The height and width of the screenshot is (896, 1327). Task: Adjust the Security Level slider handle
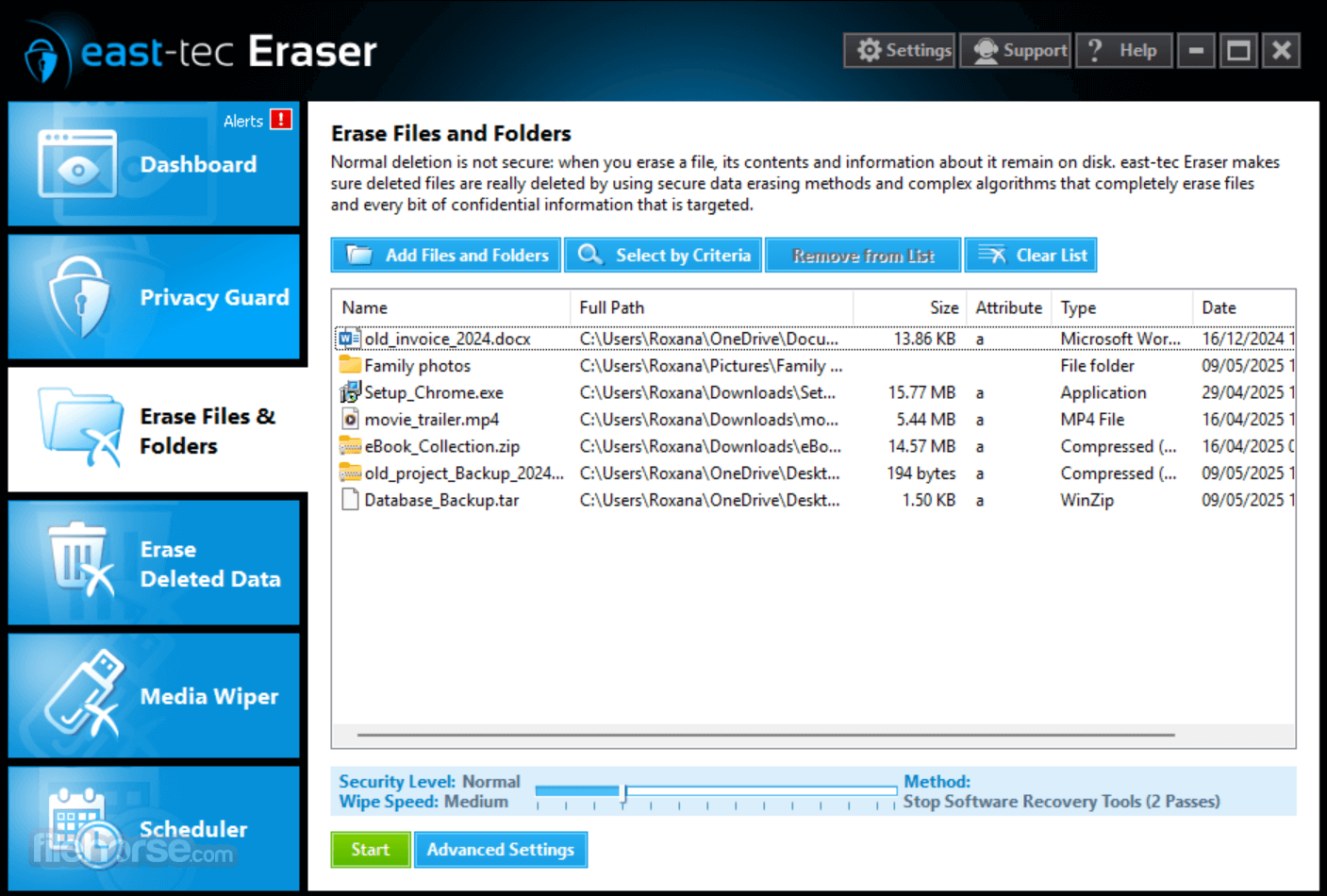coord(623,793)
